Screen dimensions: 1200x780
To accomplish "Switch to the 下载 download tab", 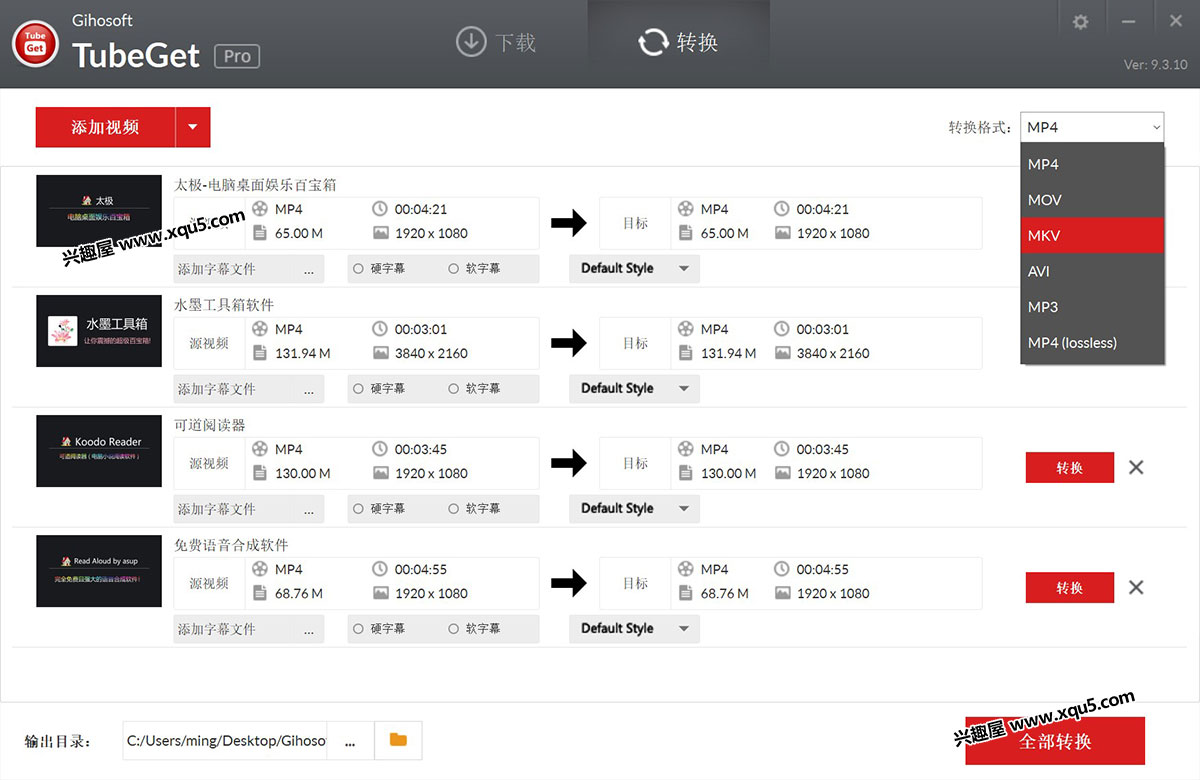I will tap(496, 42).
